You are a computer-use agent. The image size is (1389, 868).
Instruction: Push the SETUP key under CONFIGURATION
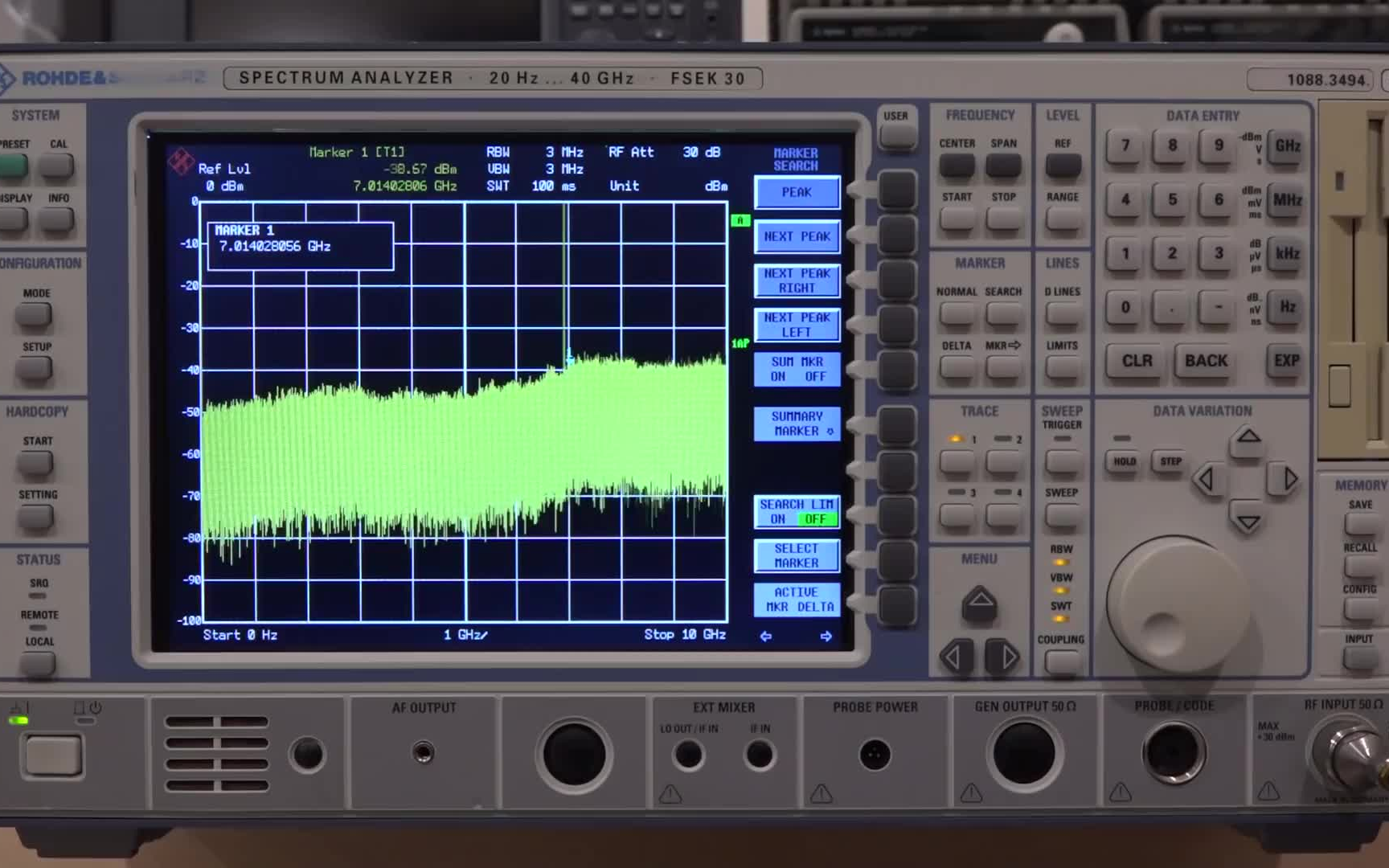35,370
